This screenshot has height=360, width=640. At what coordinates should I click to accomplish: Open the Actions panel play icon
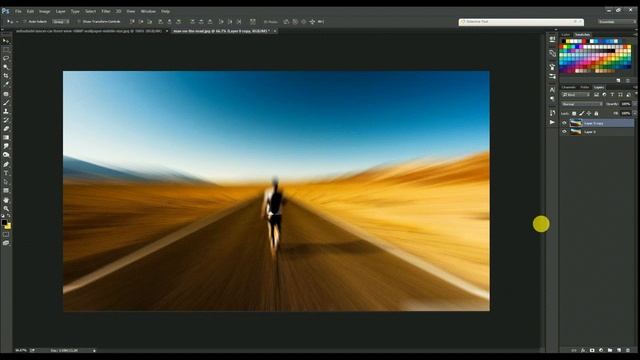pos(552,122)
